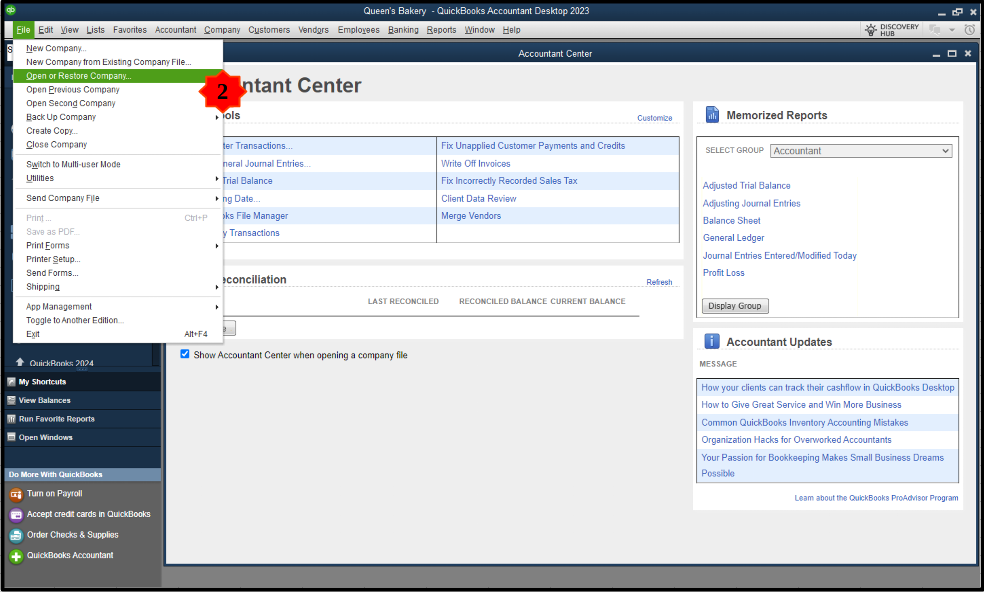This screenshot has height=592, width=984.
Task: Expand the Utilities submenu
Action: coord(217,178)
